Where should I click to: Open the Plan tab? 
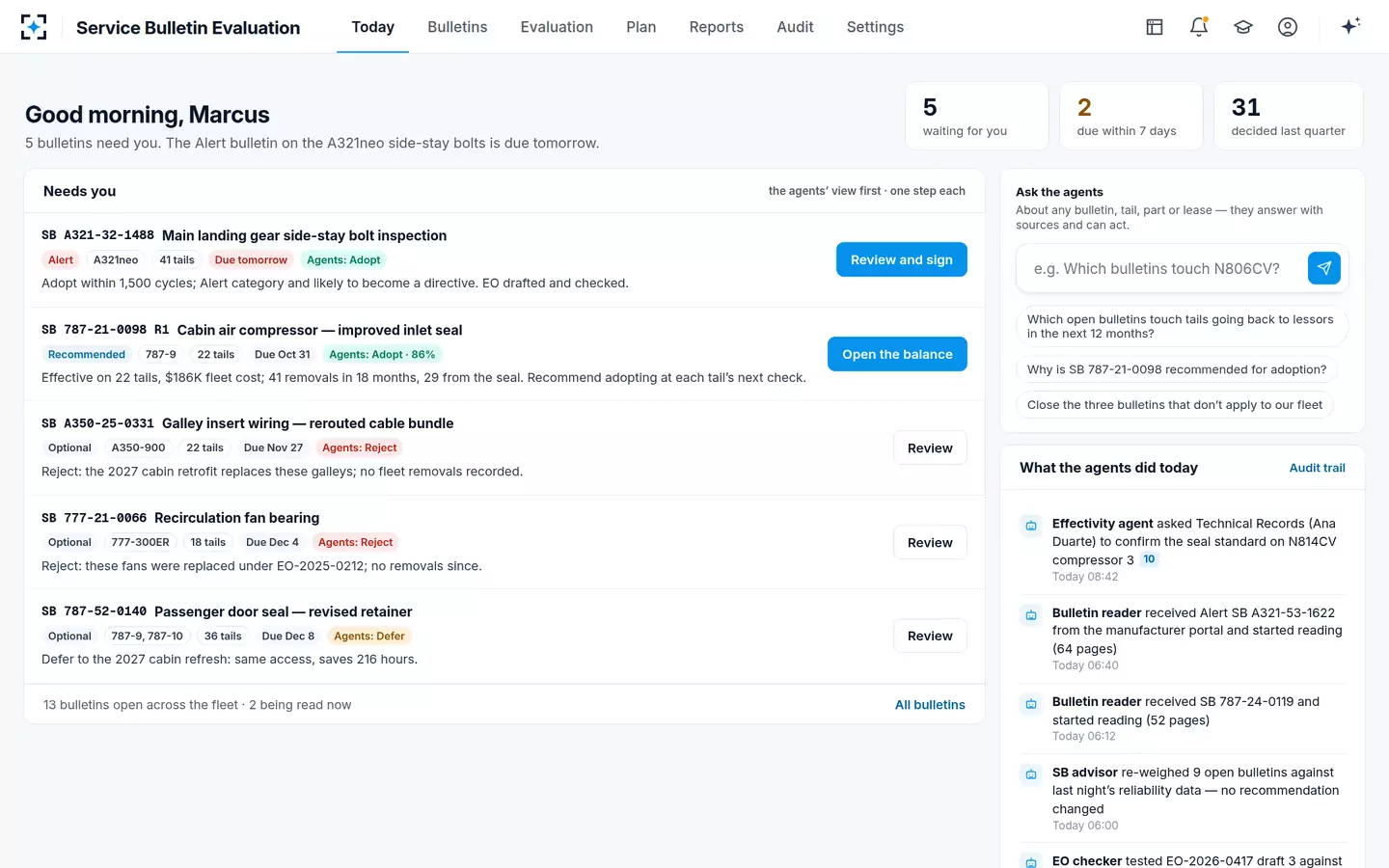coord(641,27)
